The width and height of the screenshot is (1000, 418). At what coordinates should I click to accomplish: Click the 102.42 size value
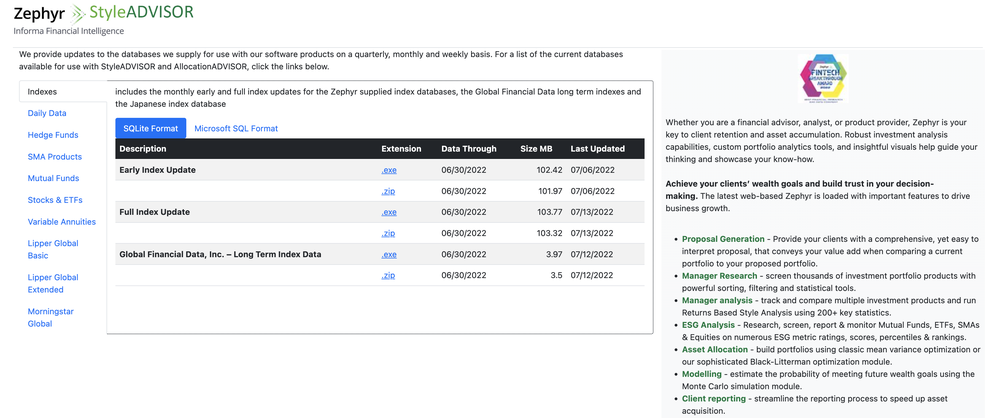[x=549, y=170]
